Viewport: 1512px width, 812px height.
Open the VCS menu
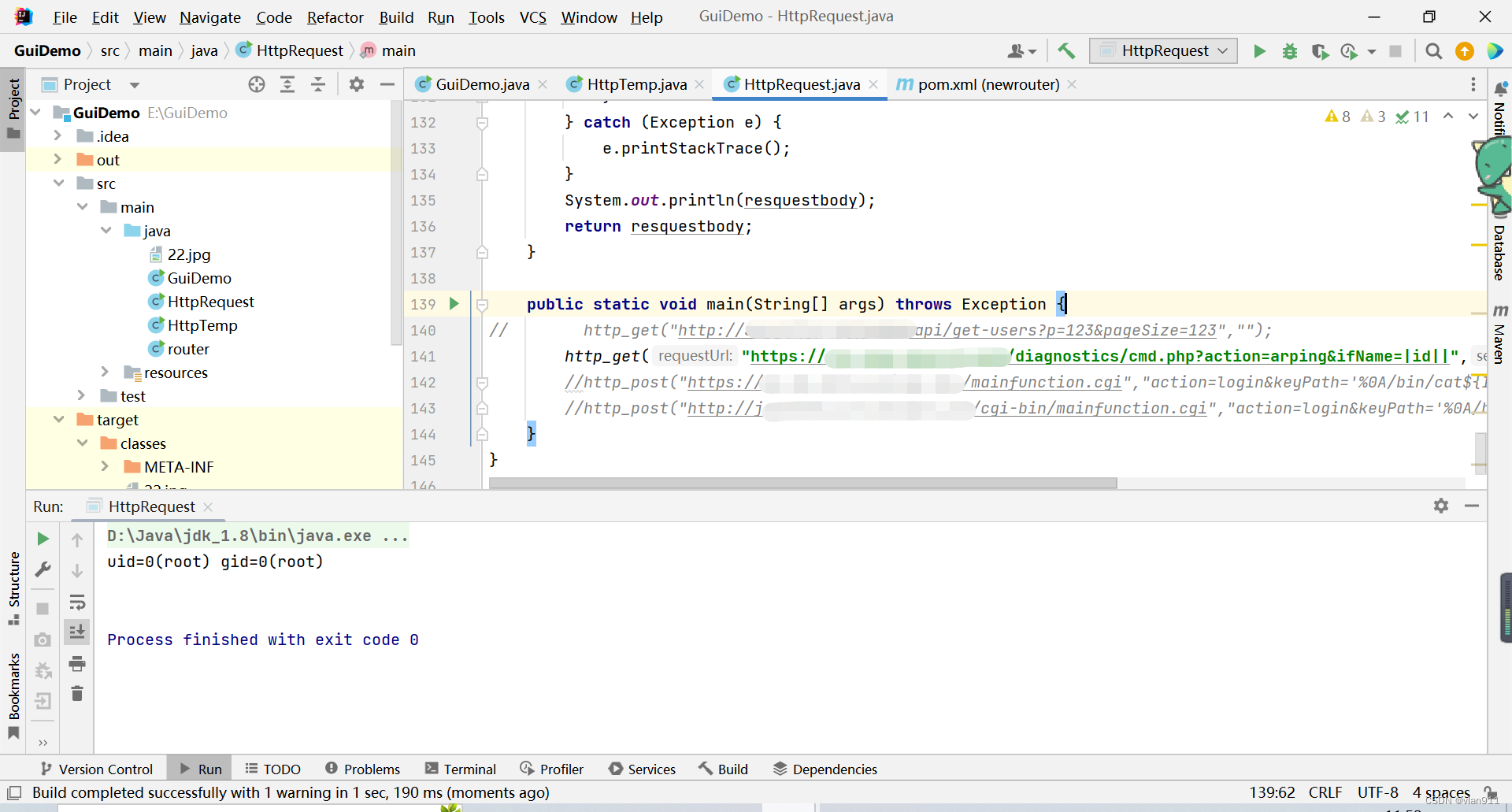coord(533,17)
